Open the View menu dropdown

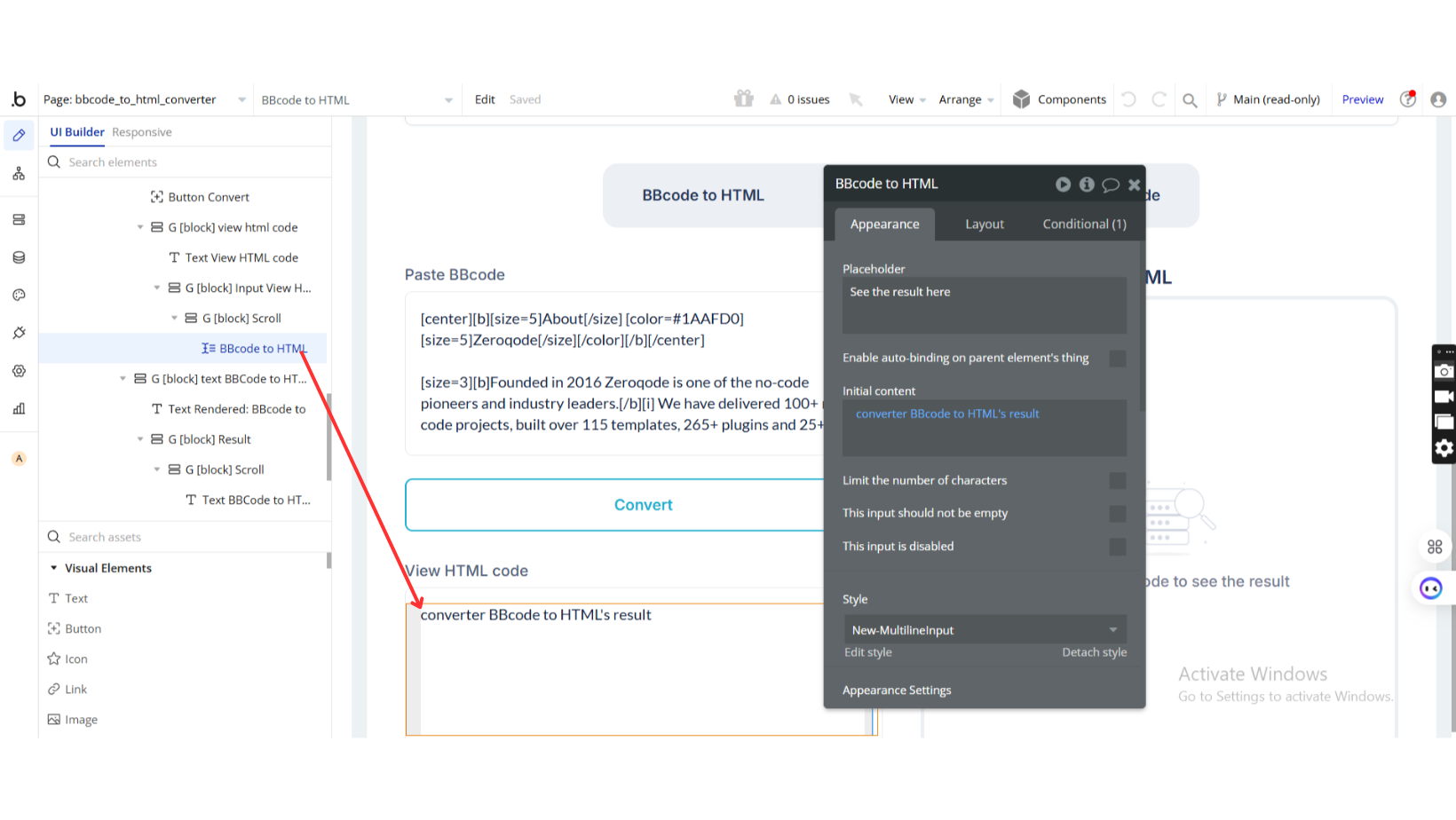(906, 99)
